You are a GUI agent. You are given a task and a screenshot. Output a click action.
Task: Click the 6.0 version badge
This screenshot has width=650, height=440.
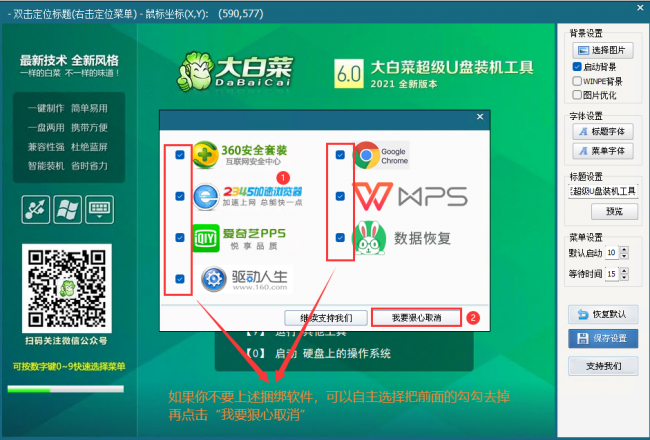tap(349, 73)
